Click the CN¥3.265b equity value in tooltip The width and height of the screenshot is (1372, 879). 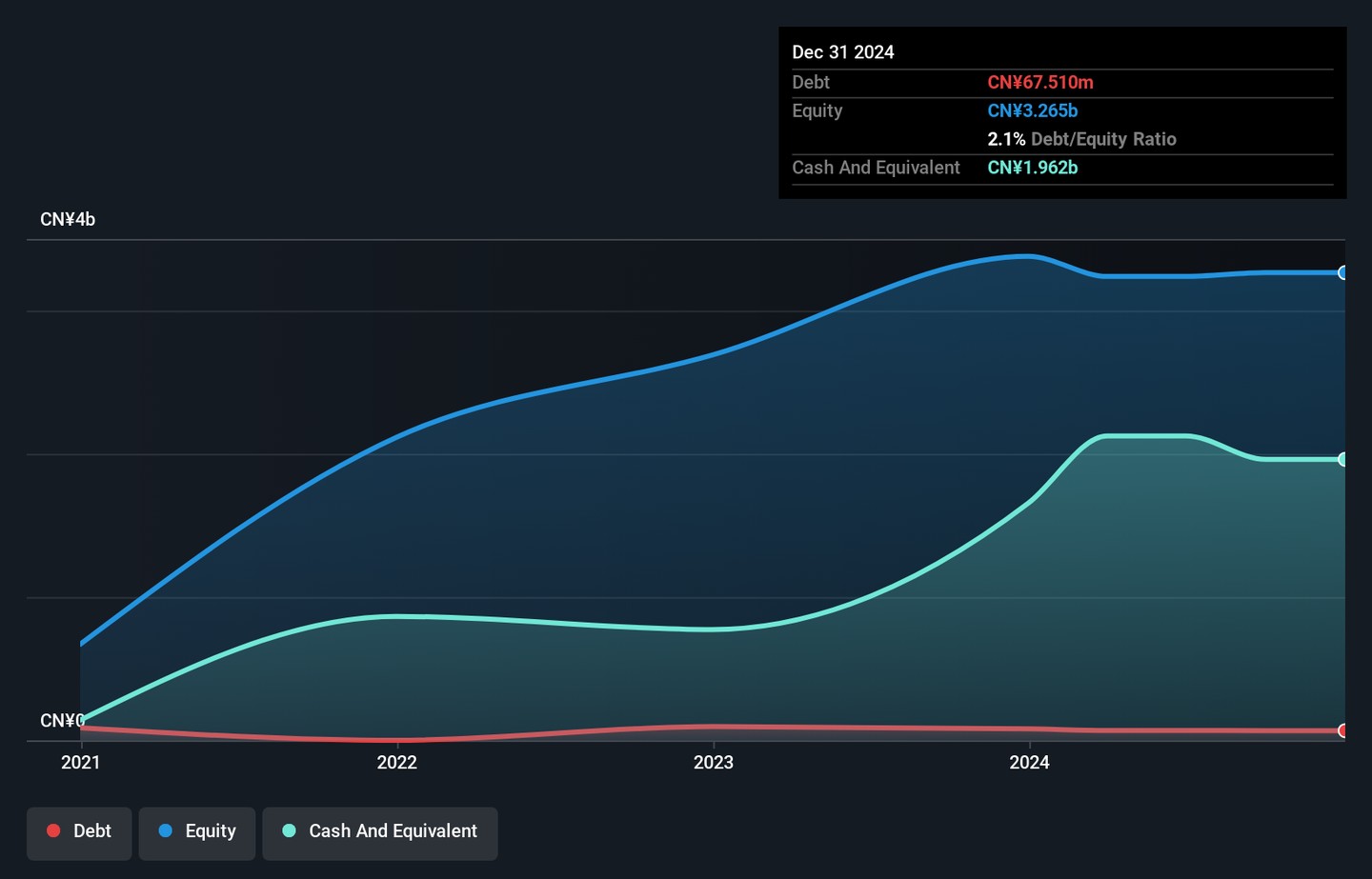point(1033,110)
